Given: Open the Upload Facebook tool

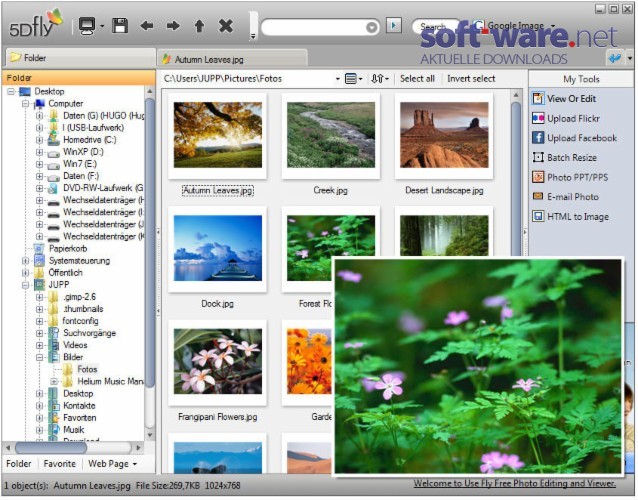Looking at the screenshot, I should (575, 138).
